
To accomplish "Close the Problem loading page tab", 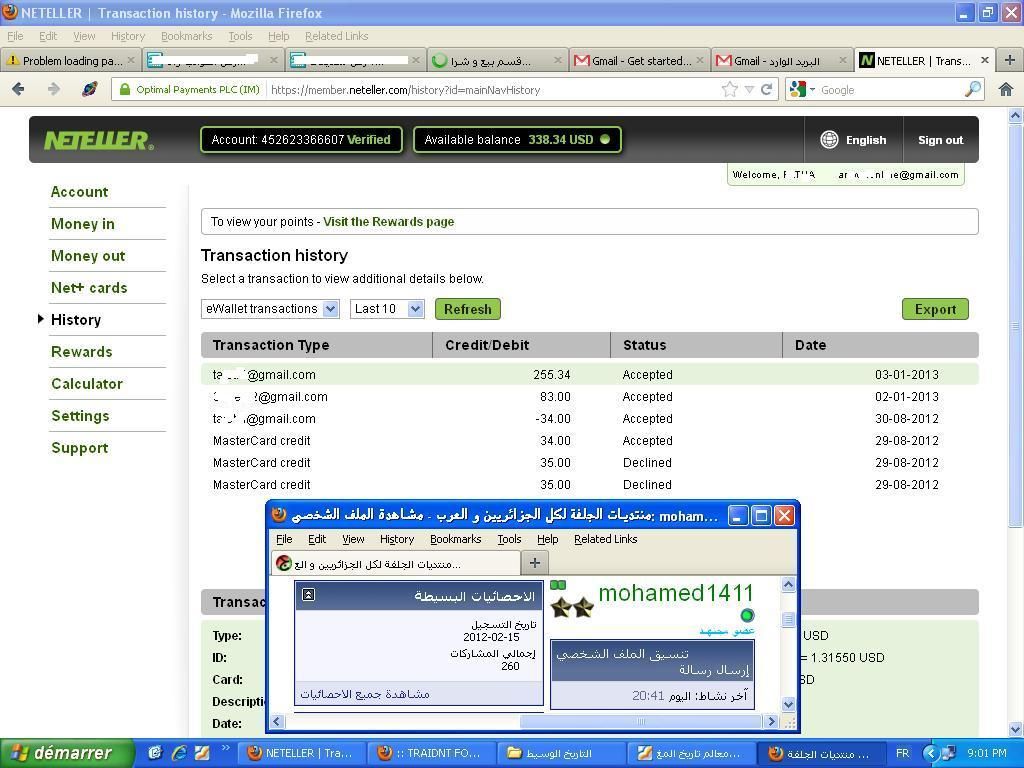I will tap(131, 60).
